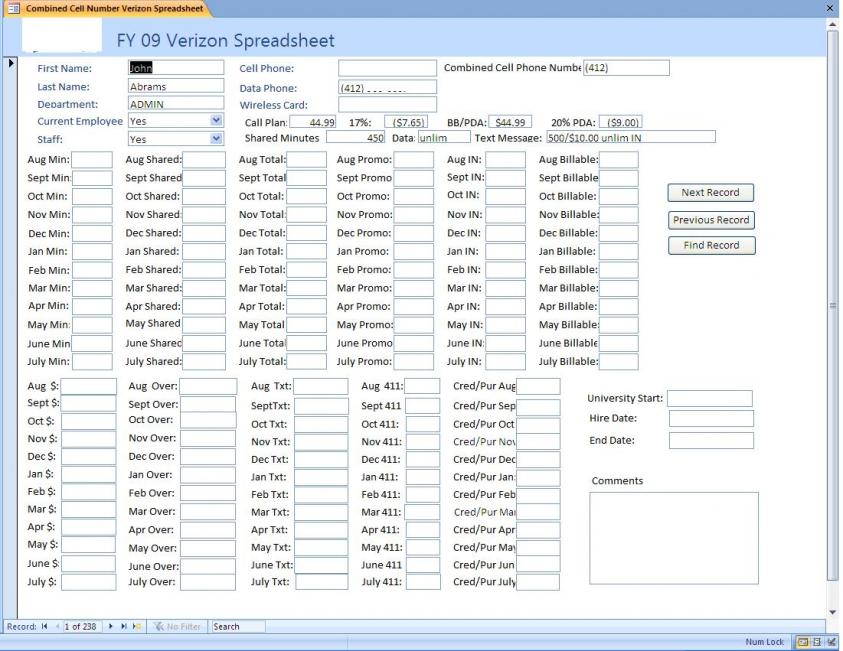Click the Call Plan field

point(313,122)
